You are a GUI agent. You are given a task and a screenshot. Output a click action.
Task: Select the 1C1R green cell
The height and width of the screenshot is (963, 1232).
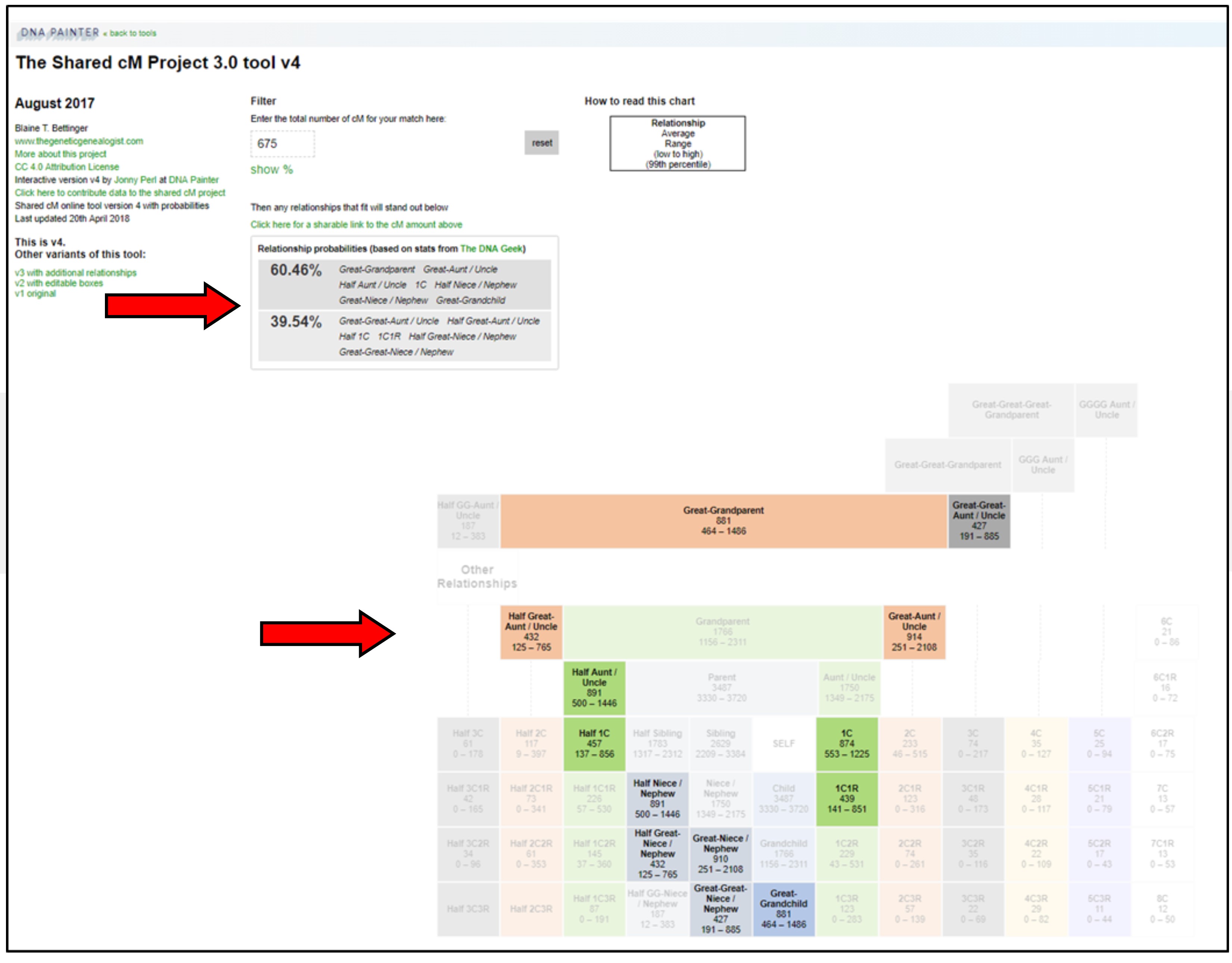(846, 799)
